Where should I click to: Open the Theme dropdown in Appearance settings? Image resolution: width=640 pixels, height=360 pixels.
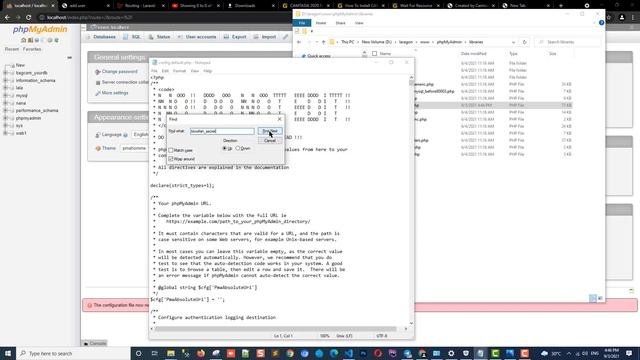click(x=134, y=148)
